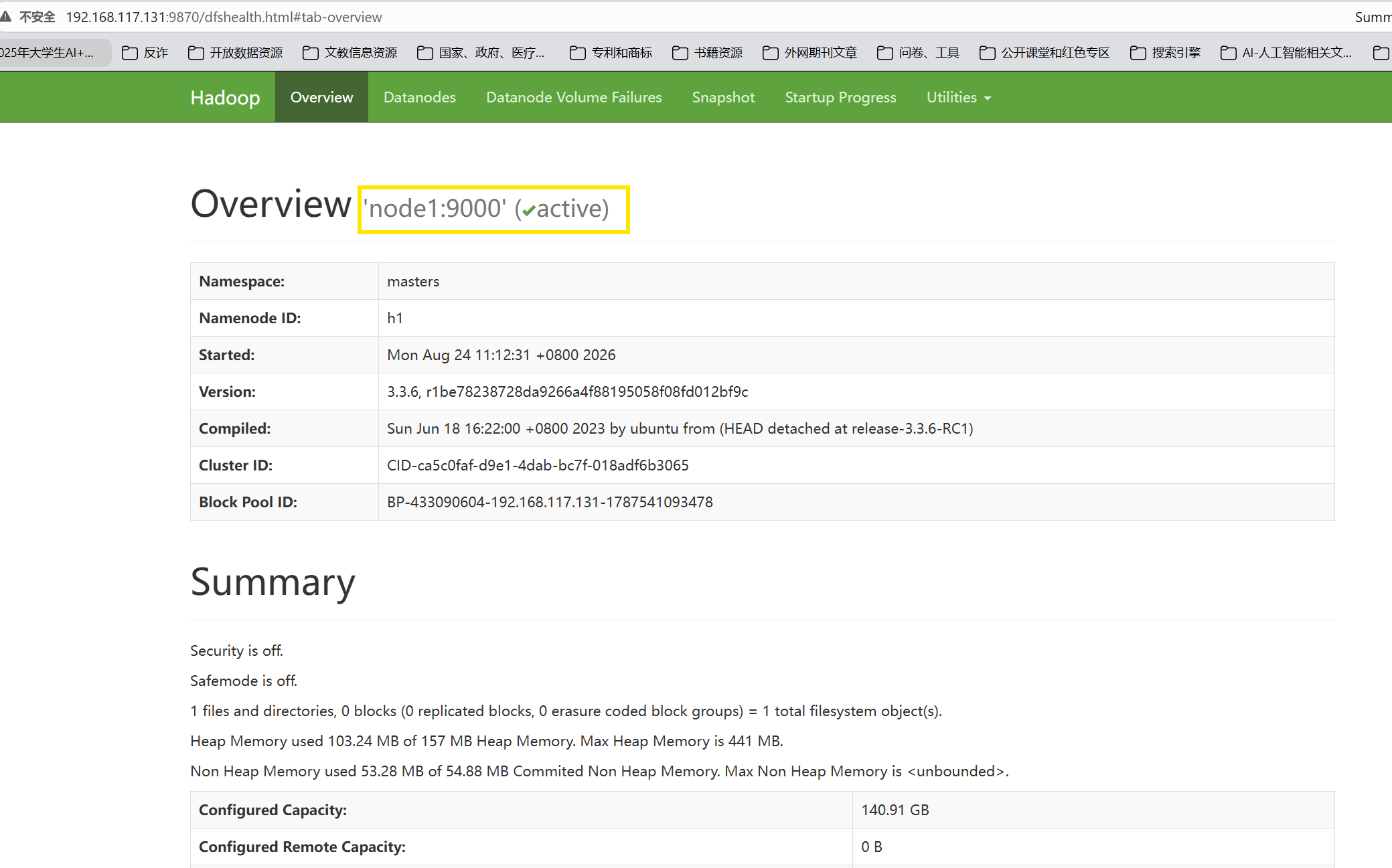Click the Compiled: row label
This screenshot has width=1392, height=868.
coord(234,428)
